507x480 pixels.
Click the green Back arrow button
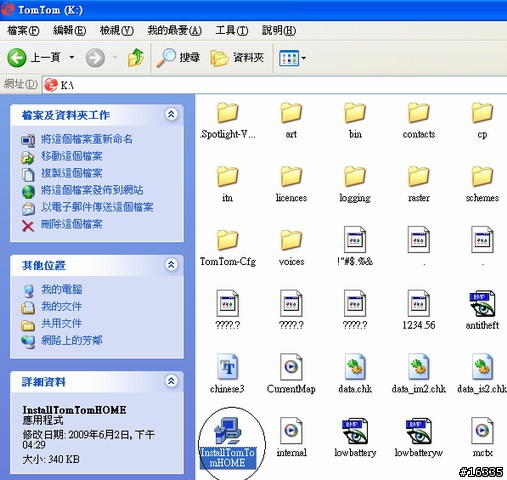[17, 58]
